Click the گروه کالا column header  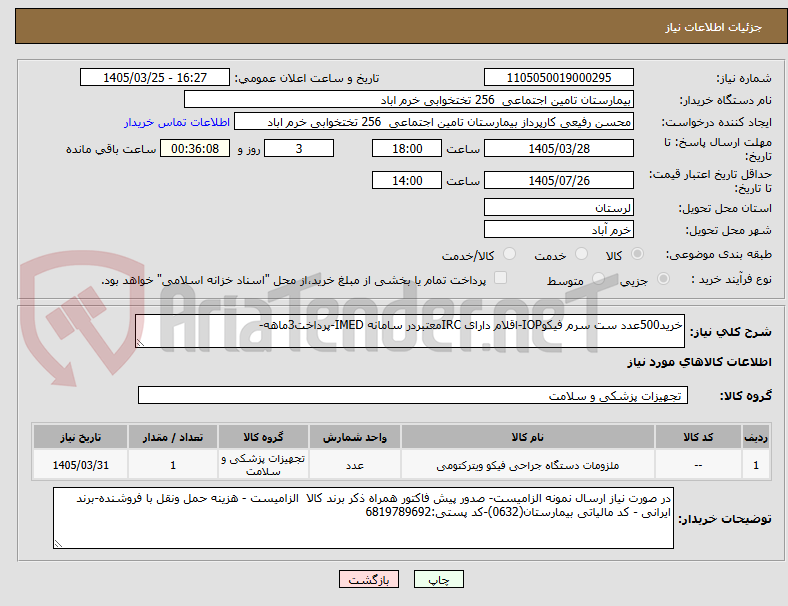pos(263,437)
